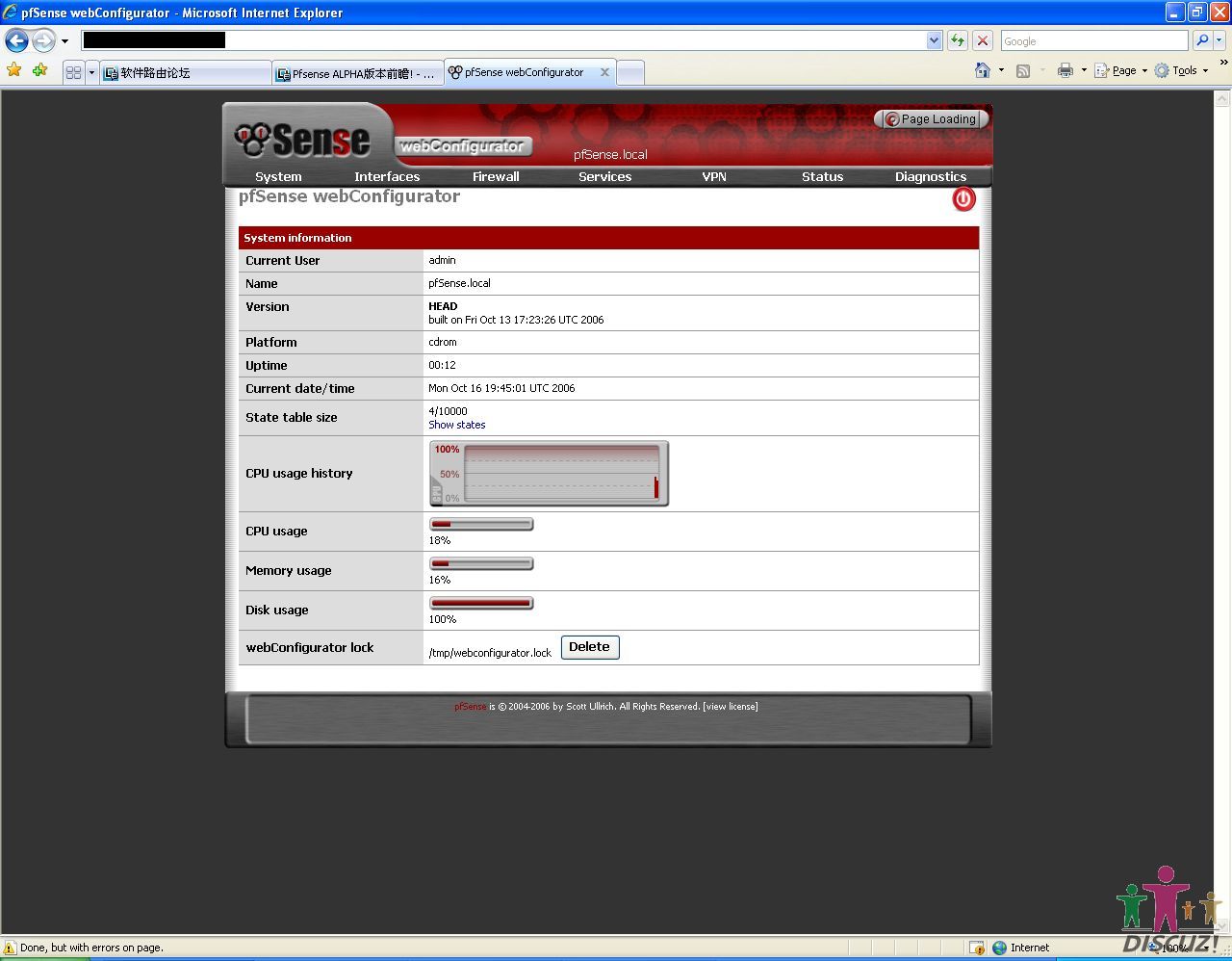Click the Stop loading X icon
1232x961 pixels.
982,40
